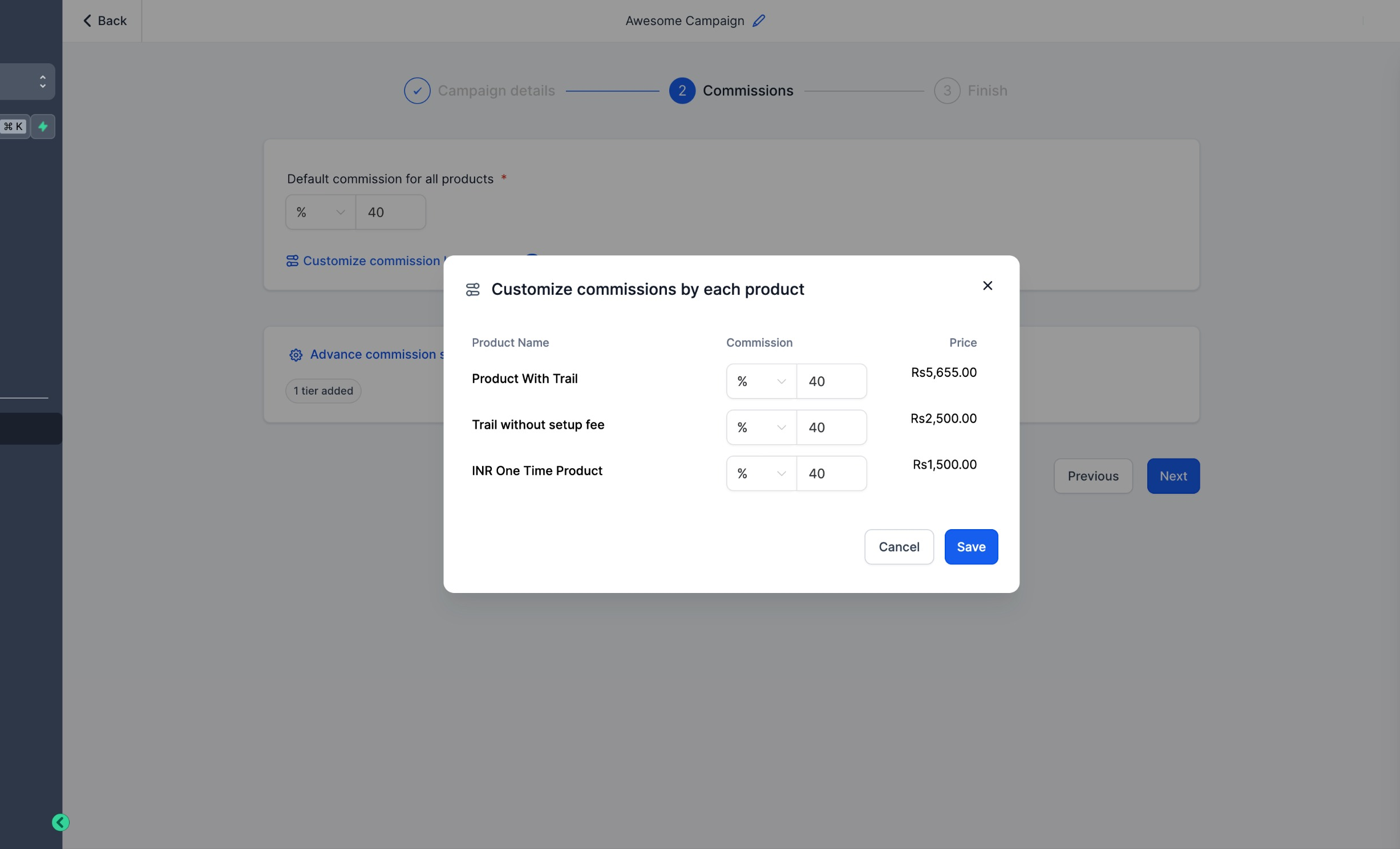Click the Price column header
The image size is (1400, 849).
tap(963, 343)
